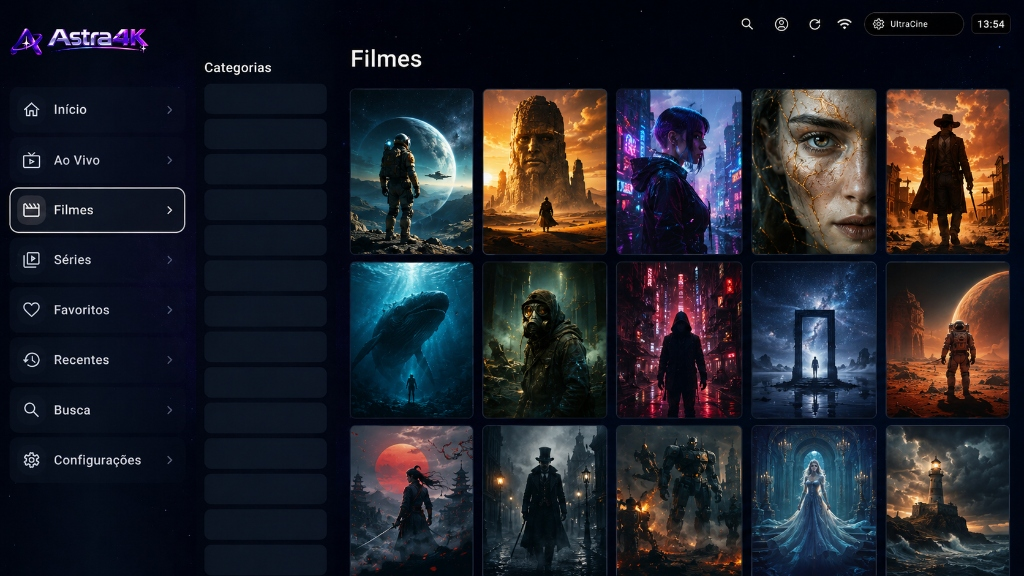The height and width of the screenshot is (576, 1024).
Task: Select the Séries menu label
Action: (x=72, y=260)
